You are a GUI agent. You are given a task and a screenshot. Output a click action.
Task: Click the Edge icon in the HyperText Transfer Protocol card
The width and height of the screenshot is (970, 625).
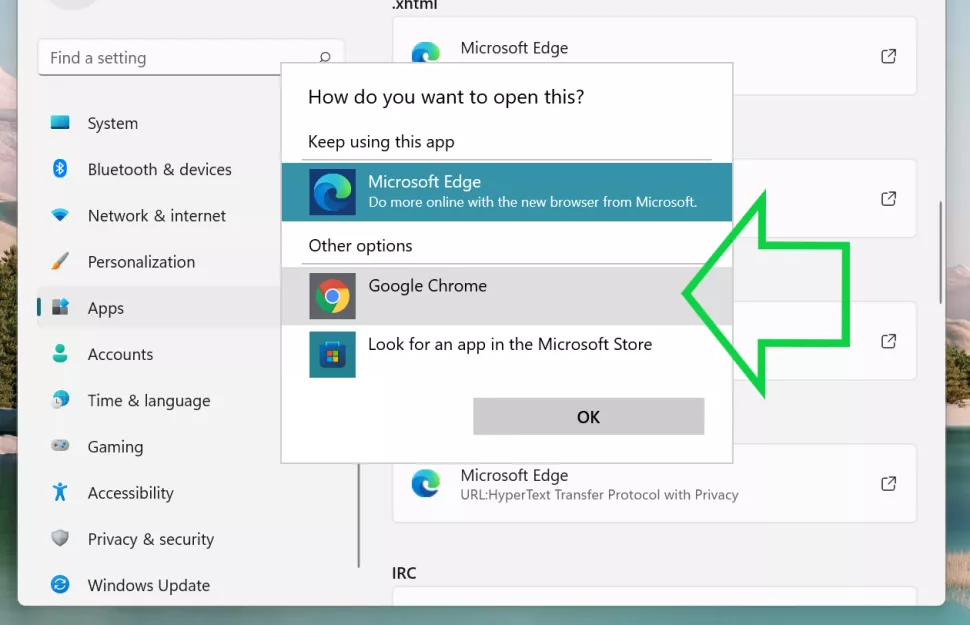426,483
